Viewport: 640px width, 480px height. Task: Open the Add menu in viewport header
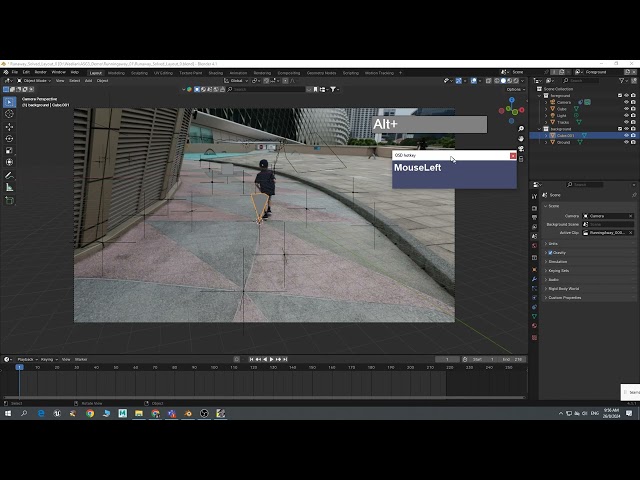[x=88, y=81]
